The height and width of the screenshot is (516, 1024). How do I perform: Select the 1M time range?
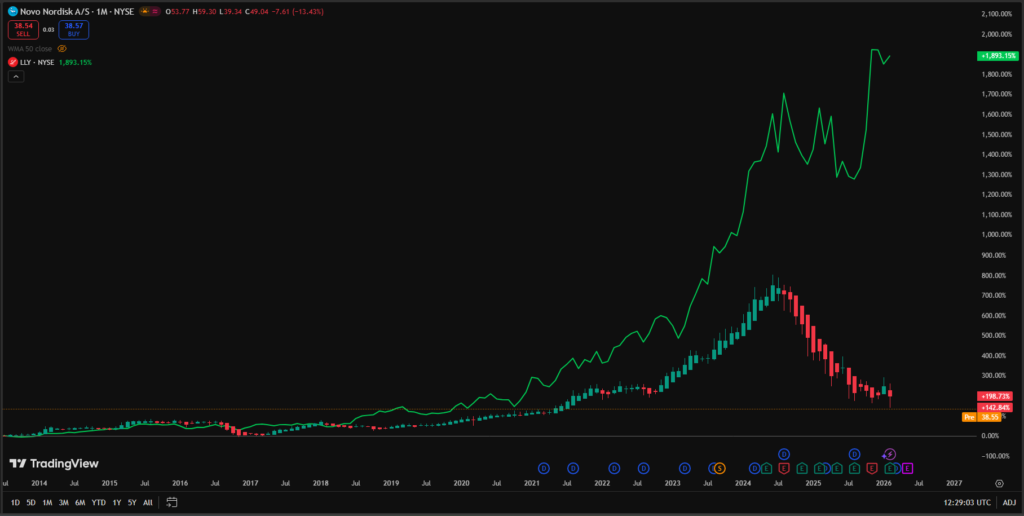[x=47, y=502]
